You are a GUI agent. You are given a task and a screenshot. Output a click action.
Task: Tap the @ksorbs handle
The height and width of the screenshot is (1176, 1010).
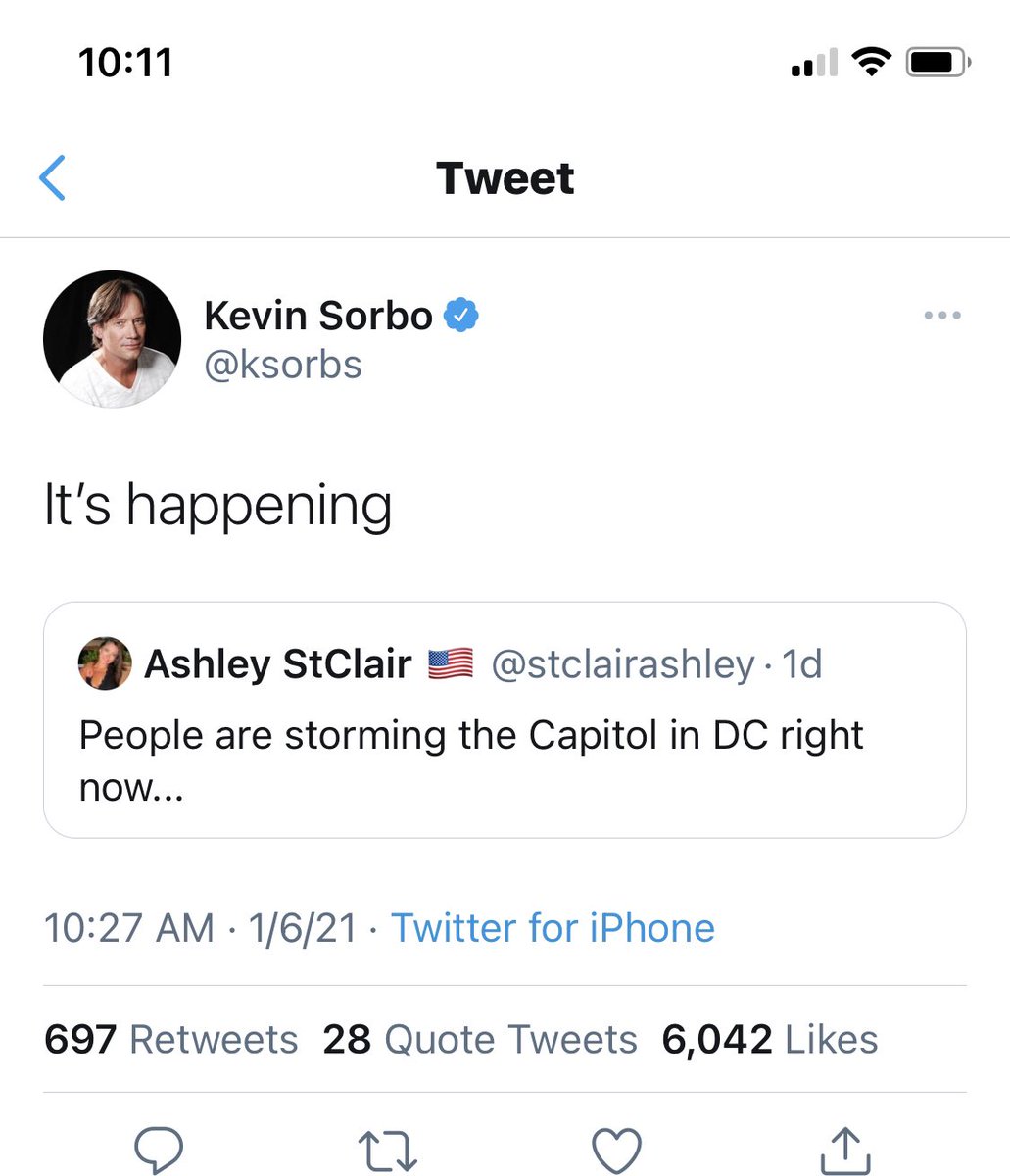click(283, 365)
